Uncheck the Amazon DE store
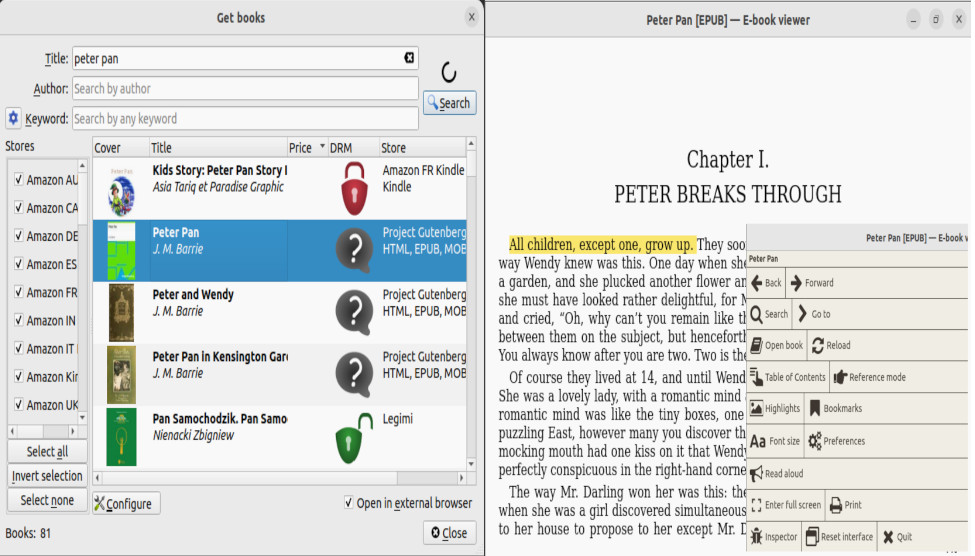This screenshot has width=975, height=556. 19,235
